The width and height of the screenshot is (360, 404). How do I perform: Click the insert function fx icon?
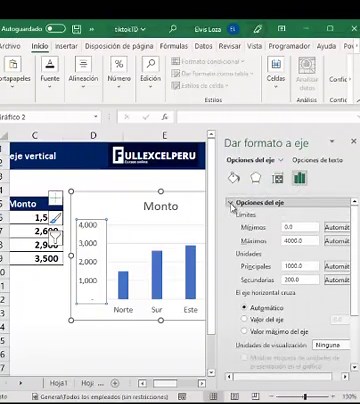coord(165,117)
